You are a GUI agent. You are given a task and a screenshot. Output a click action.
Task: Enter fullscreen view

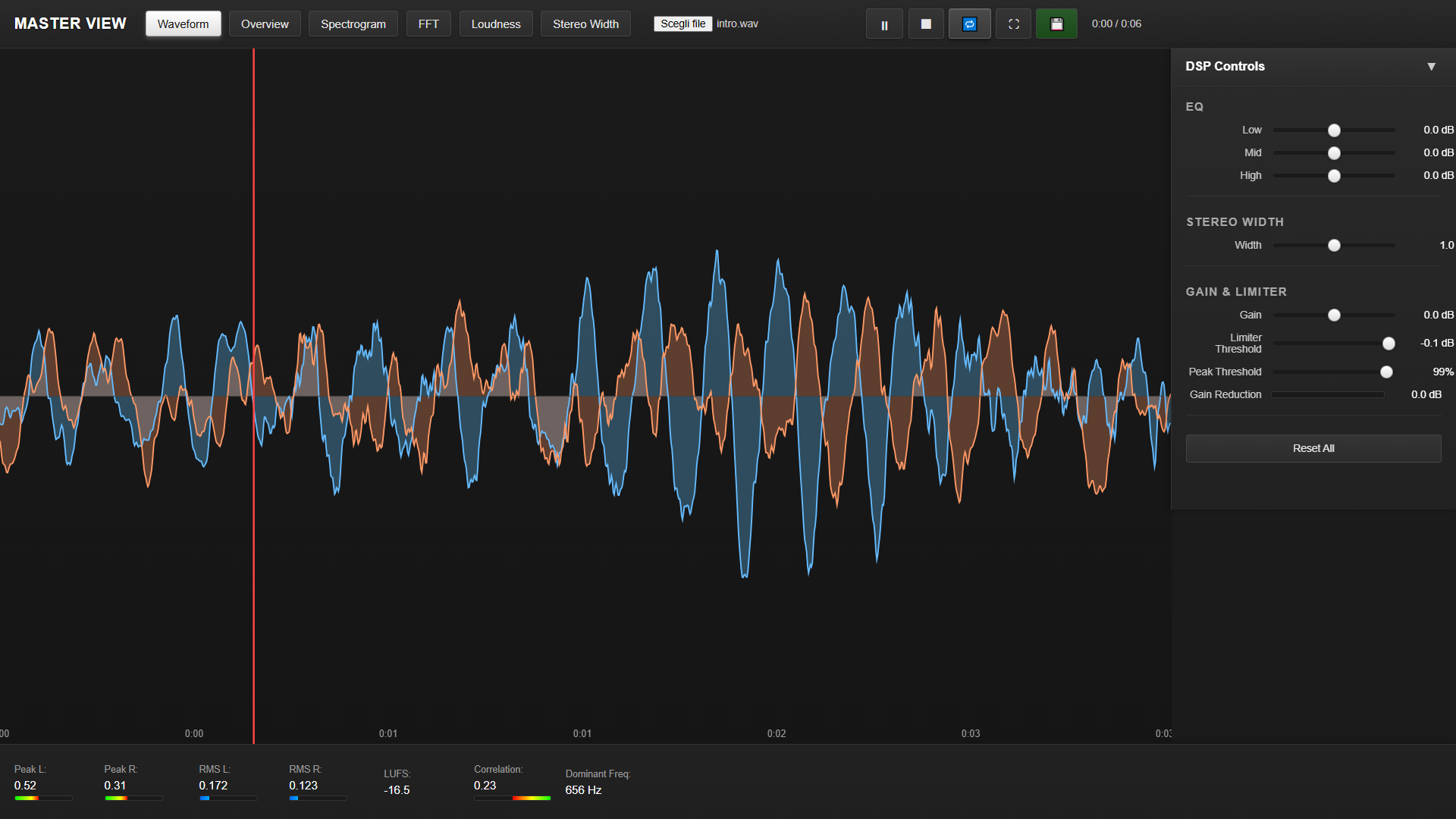coord(1013,24)
